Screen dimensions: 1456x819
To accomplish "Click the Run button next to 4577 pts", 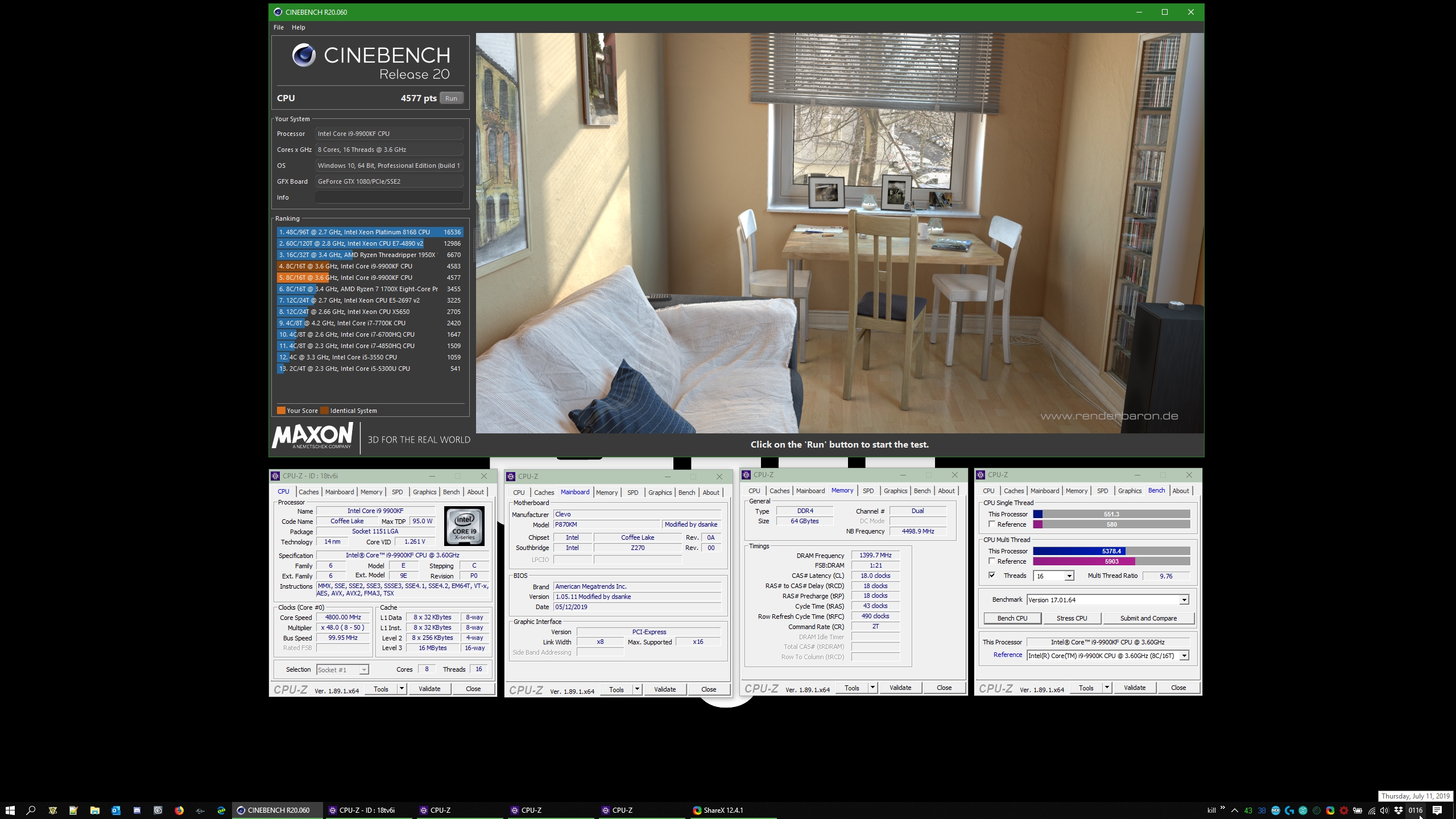I will 452,98.
